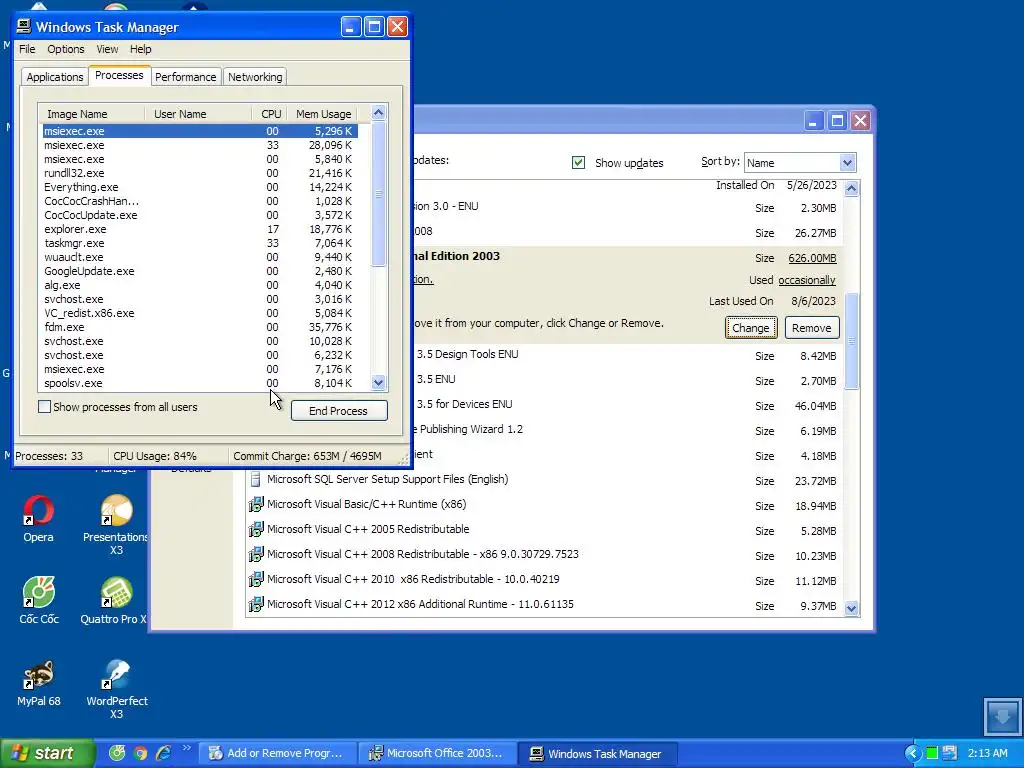
Task: Select the VC_redist.x86.exe process row
Action: click(x=200, y=313)
